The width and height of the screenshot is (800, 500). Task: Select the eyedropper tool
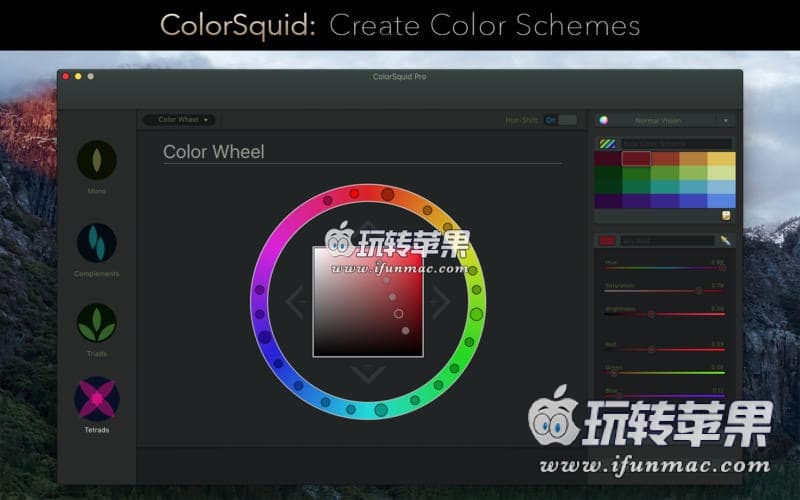point(725,240)
